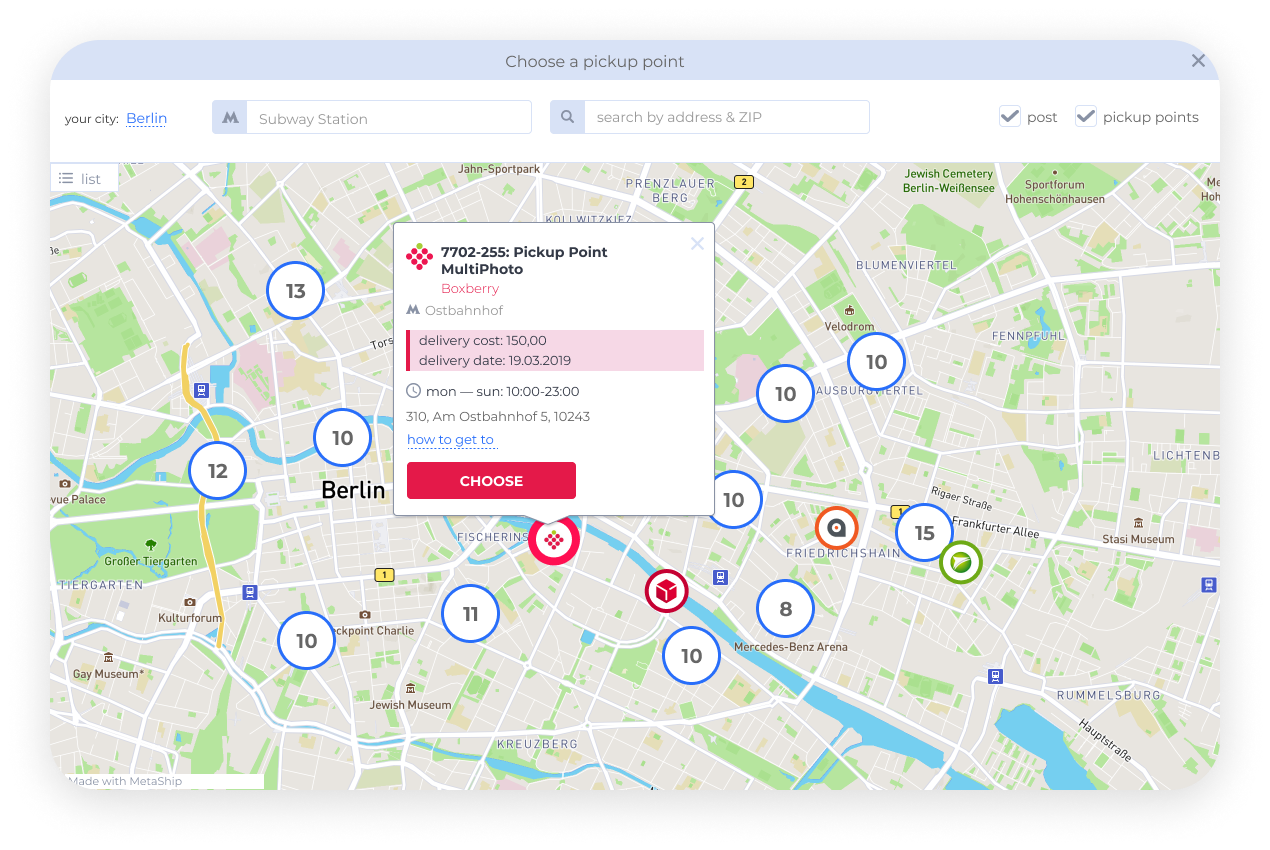Screen dimensions: 1270x850
Task: Open cluster marker numbered 13
Action: pyautogui.click(x=296, y=291)
